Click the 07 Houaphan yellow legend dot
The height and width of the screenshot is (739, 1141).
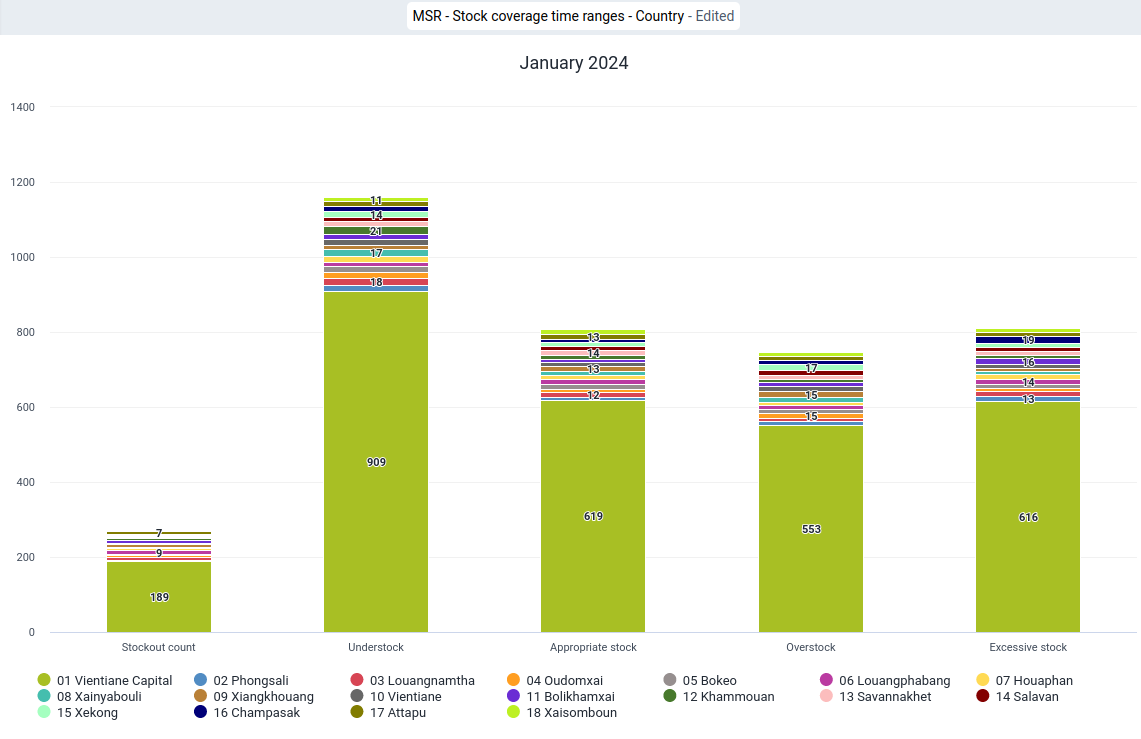coord(982,680)
